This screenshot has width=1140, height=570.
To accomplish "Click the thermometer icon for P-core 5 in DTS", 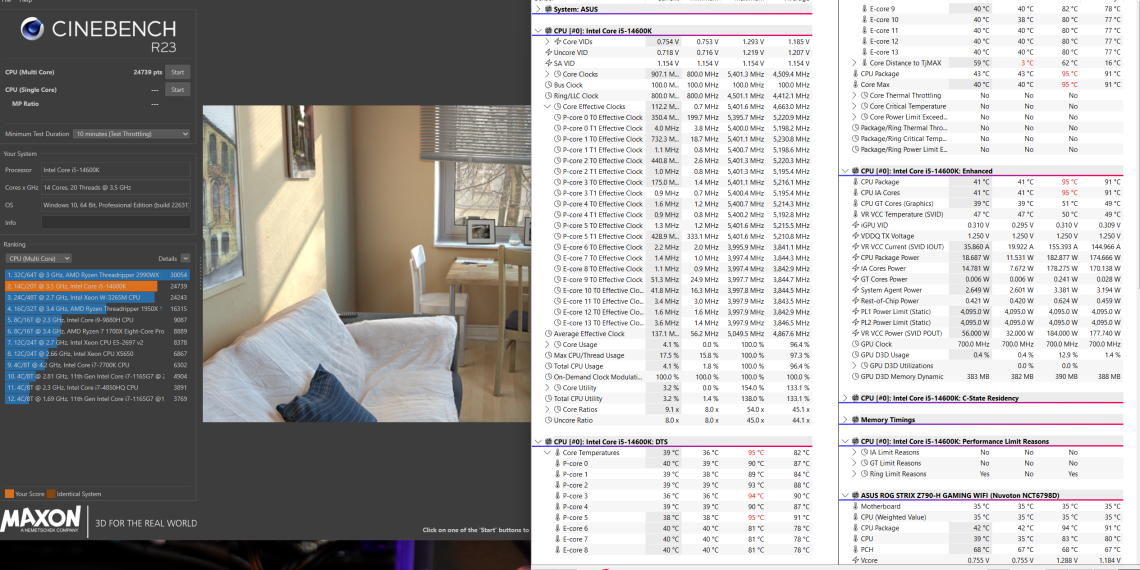I will click(x=558, y=517).
